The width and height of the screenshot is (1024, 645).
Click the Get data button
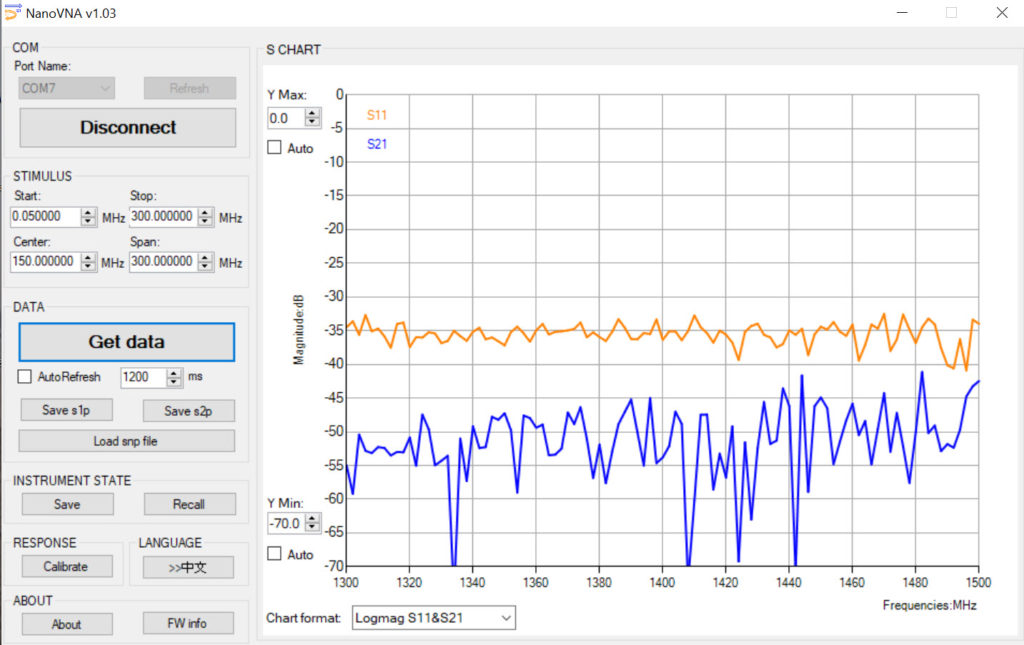127,342
